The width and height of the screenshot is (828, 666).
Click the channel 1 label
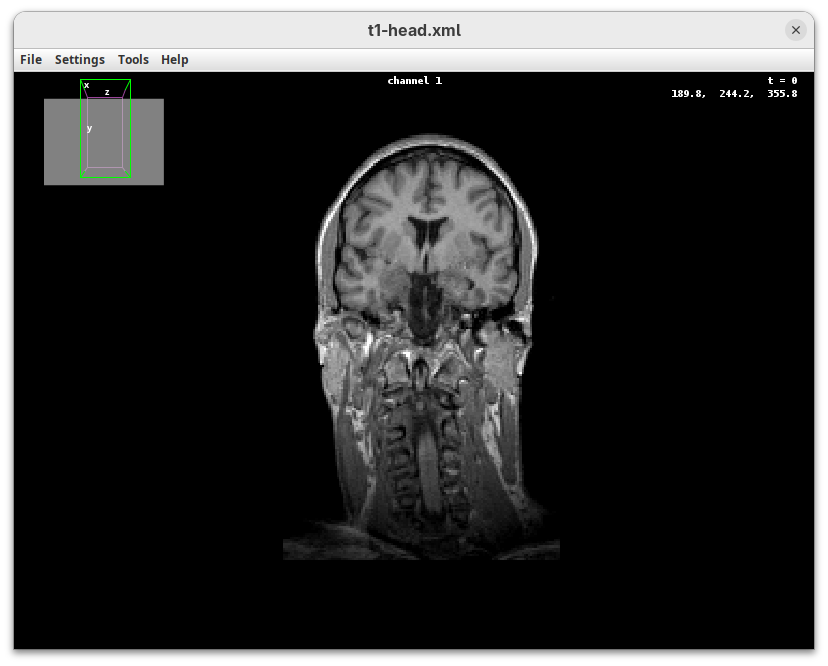click(414, 81)
